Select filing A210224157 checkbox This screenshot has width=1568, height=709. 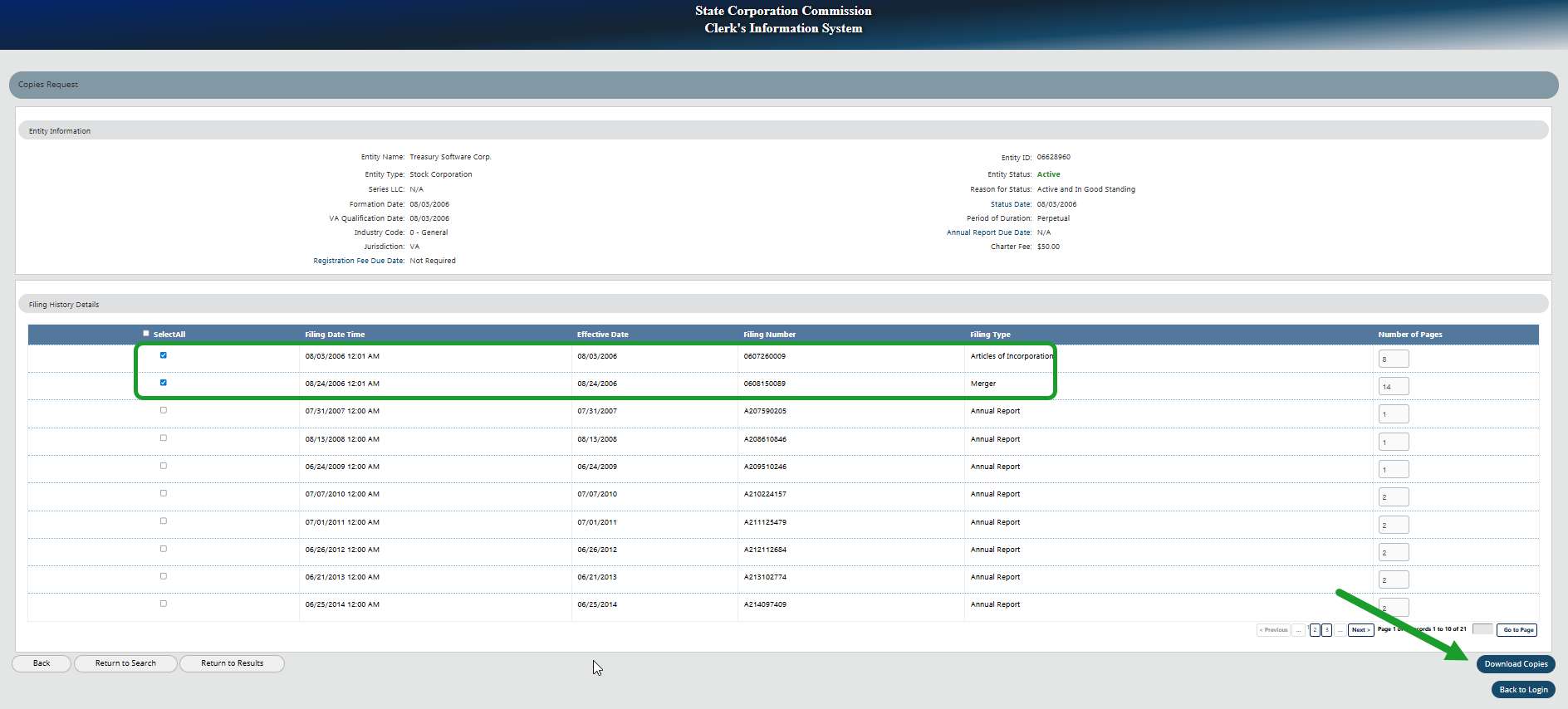pos(164,493)
